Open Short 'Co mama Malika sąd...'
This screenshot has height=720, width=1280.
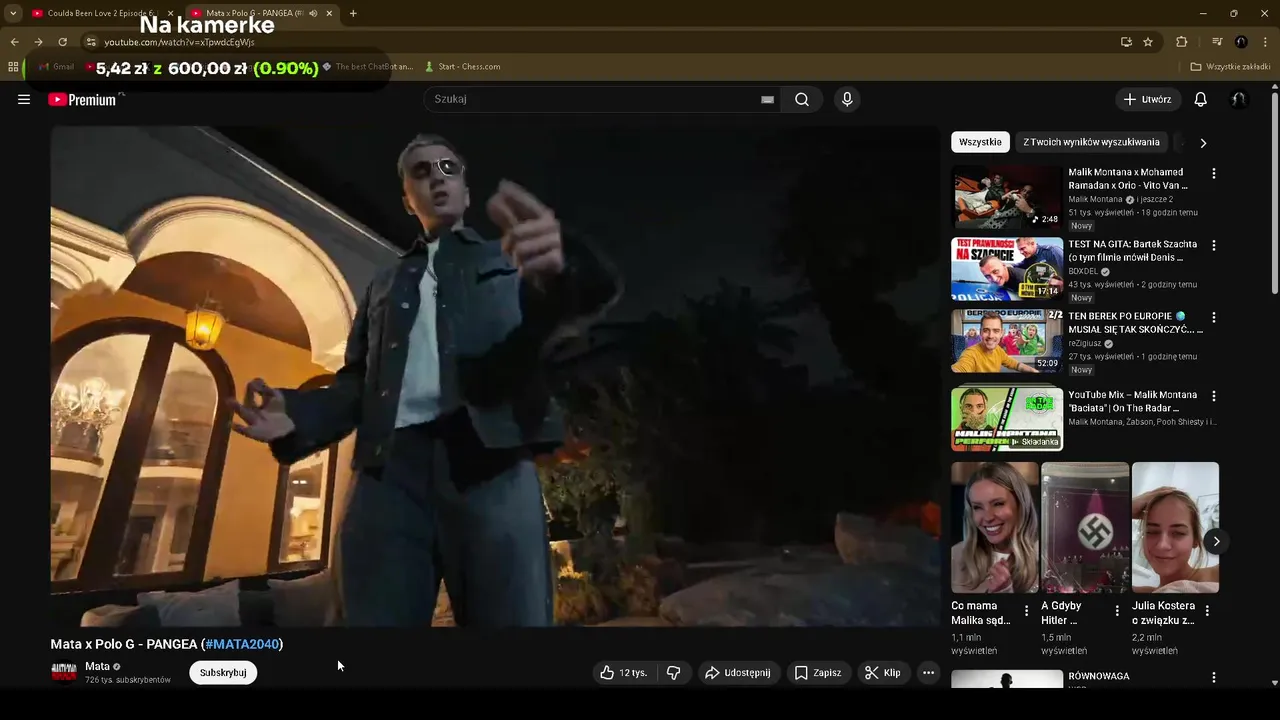coord(995,527)
